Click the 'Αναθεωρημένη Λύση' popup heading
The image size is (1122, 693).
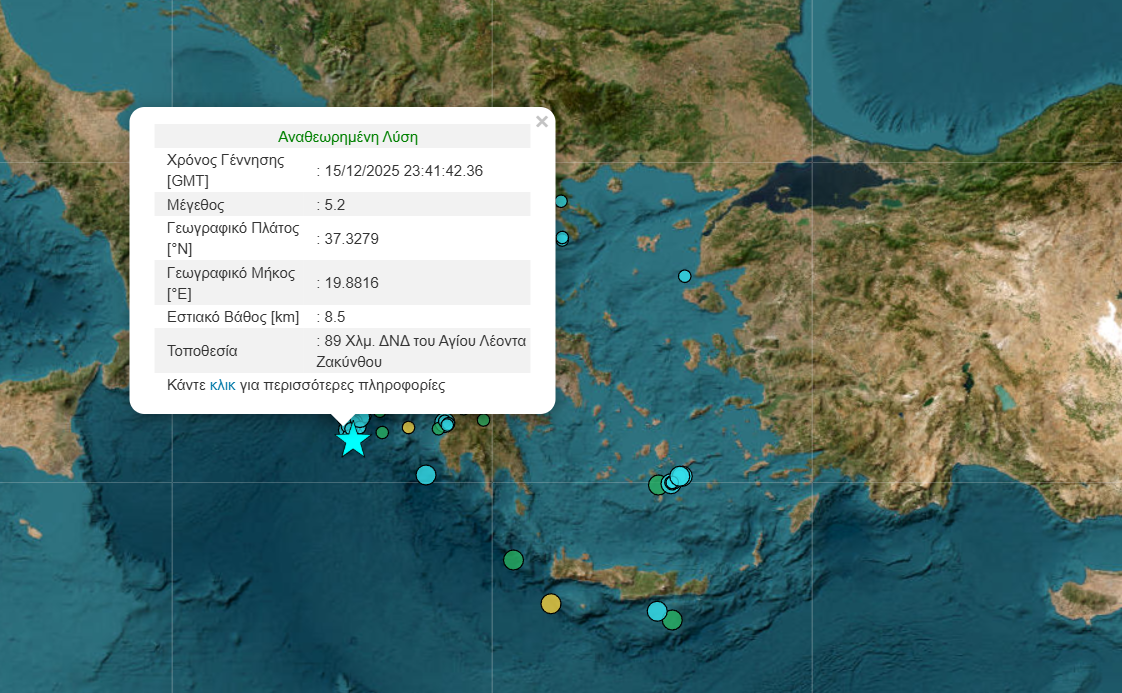coord(348,137)
